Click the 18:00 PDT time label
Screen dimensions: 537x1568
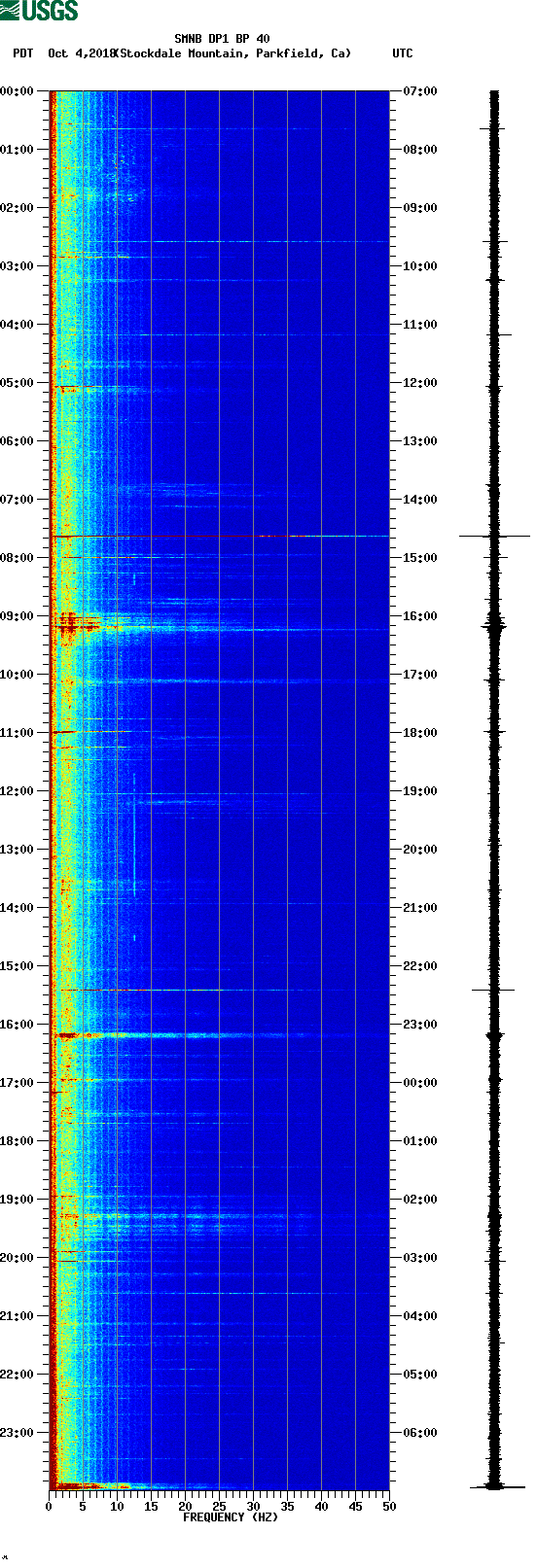tap(17, 1141)
